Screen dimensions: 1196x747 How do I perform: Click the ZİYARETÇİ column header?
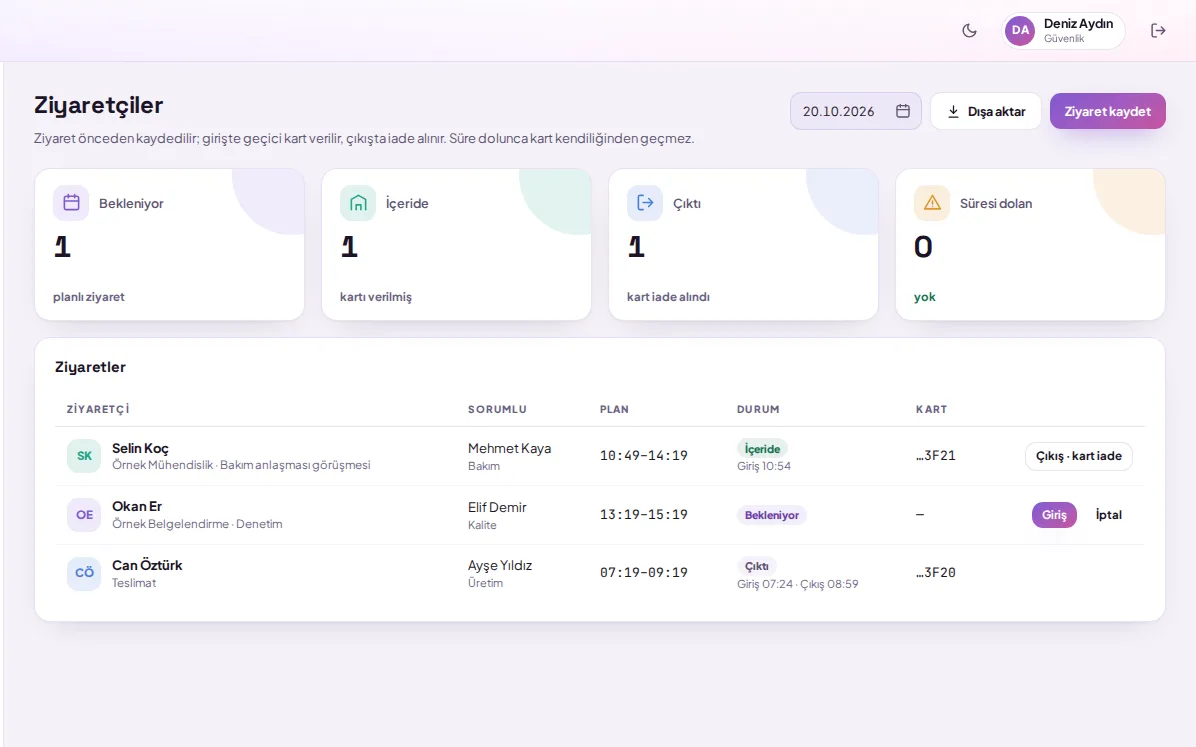98,409
